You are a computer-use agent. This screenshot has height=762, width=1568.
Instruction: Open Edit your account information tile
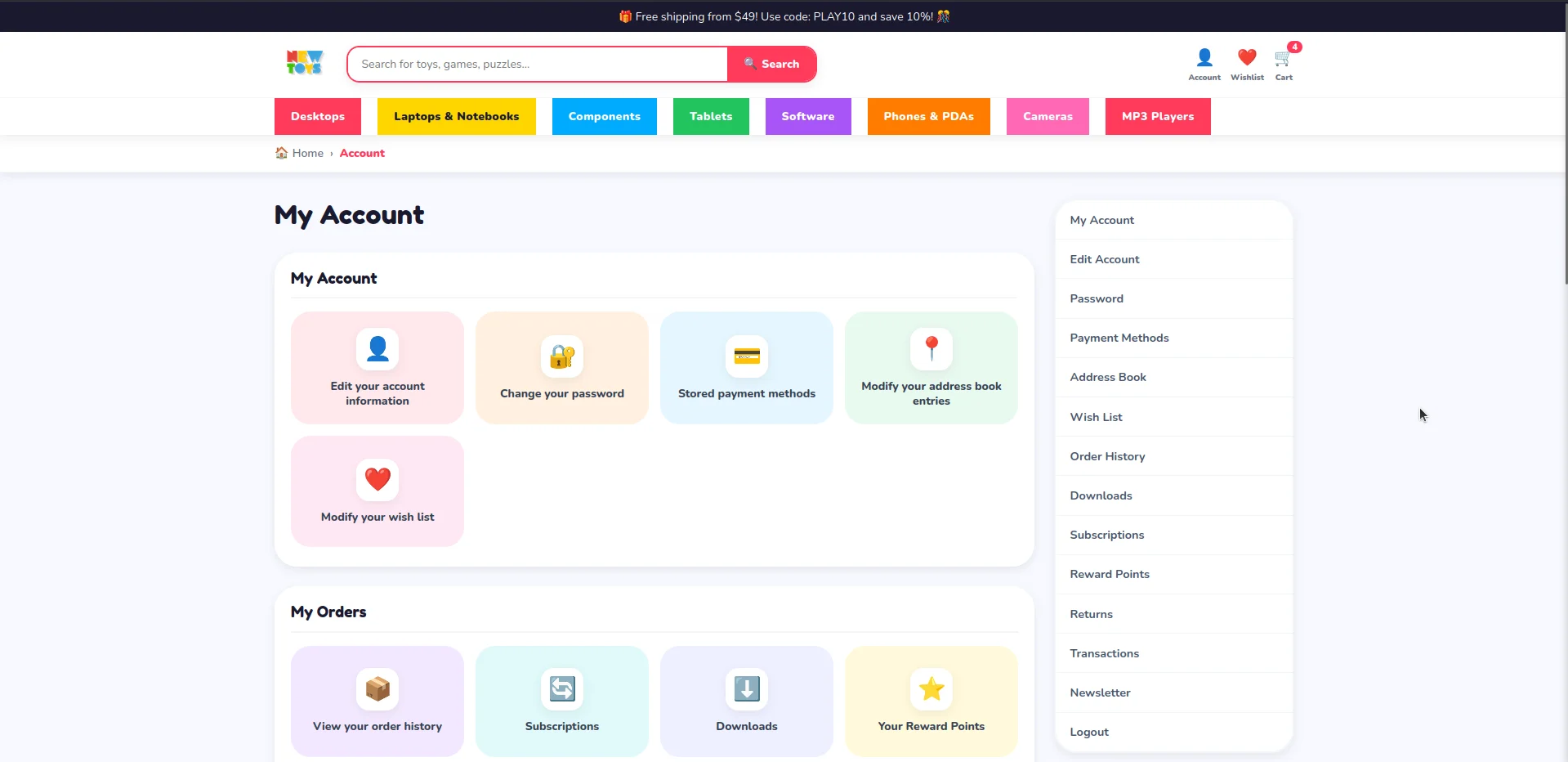pyautogui.click(x=377, y=367)
